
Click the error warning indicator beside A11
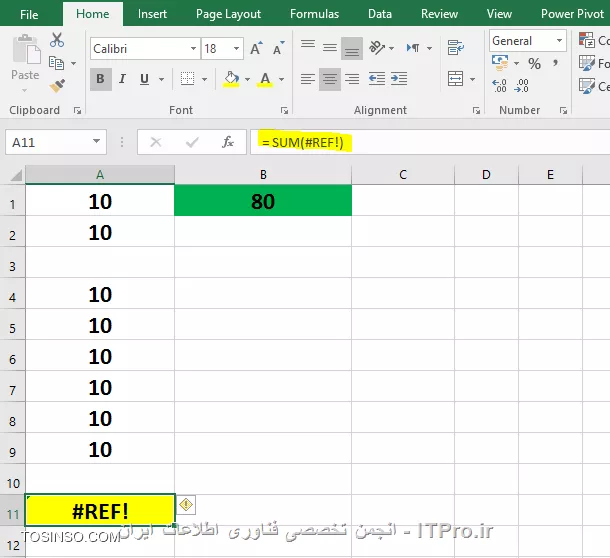click(x=186, y=505)
